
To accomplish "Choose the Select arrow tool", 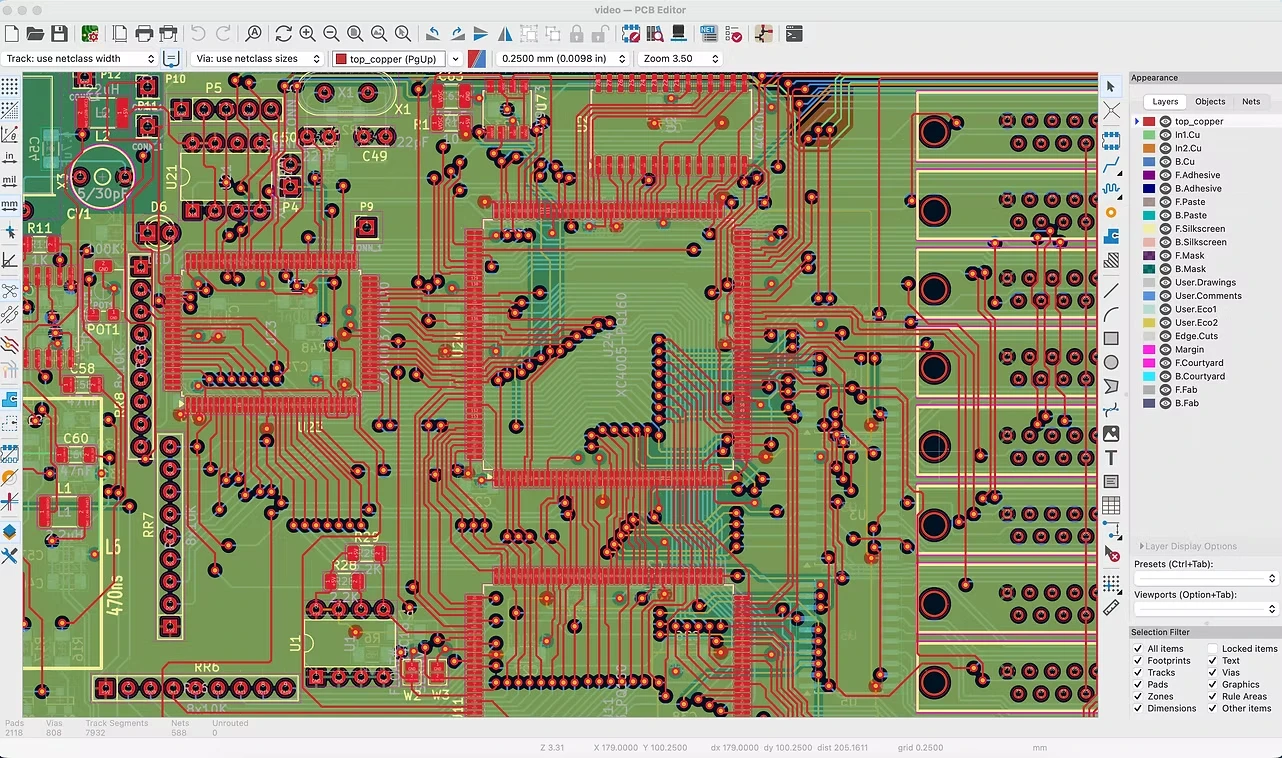I will coord(1111,87).
